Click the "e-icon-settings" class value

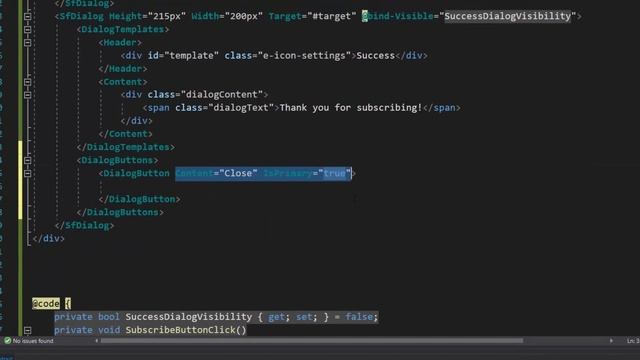[304, 56]
